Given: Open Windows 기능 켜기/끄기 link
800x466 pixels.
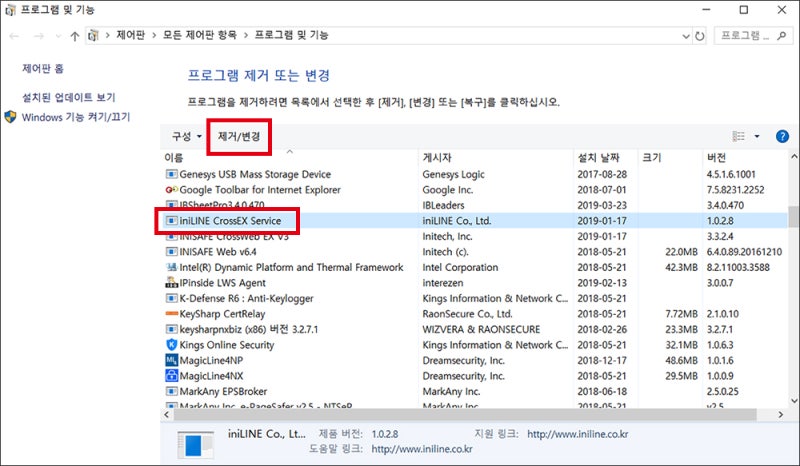Looking at the screenshot, I should (x=76, y=117).
